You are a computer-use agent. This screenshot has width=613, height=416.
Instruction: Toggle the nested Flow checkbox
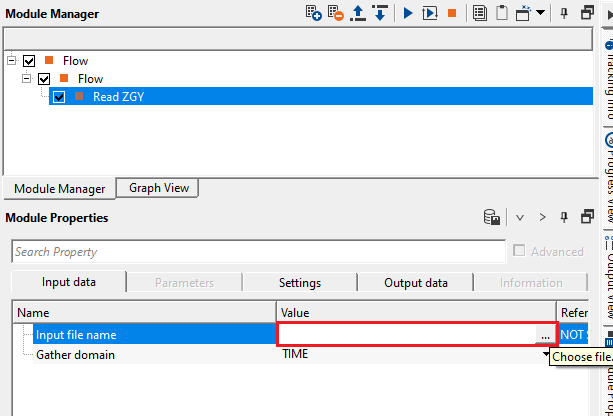(x=44, y=79)
